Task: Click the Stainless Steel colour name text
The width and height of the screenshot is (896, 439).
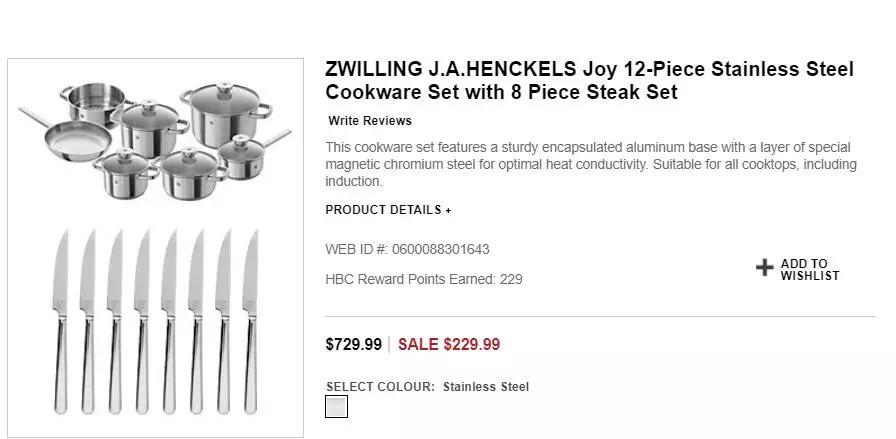Action: tap(486, 387)
